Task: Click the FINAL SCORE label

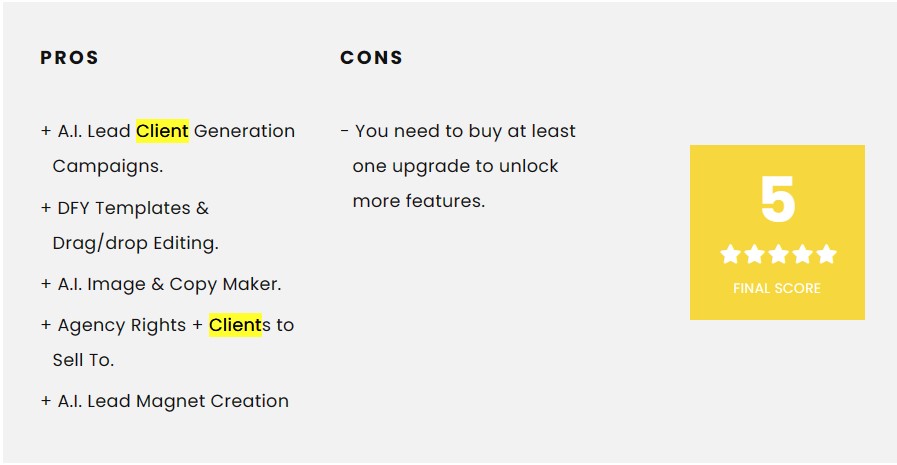Action: (x=777, y=288)
